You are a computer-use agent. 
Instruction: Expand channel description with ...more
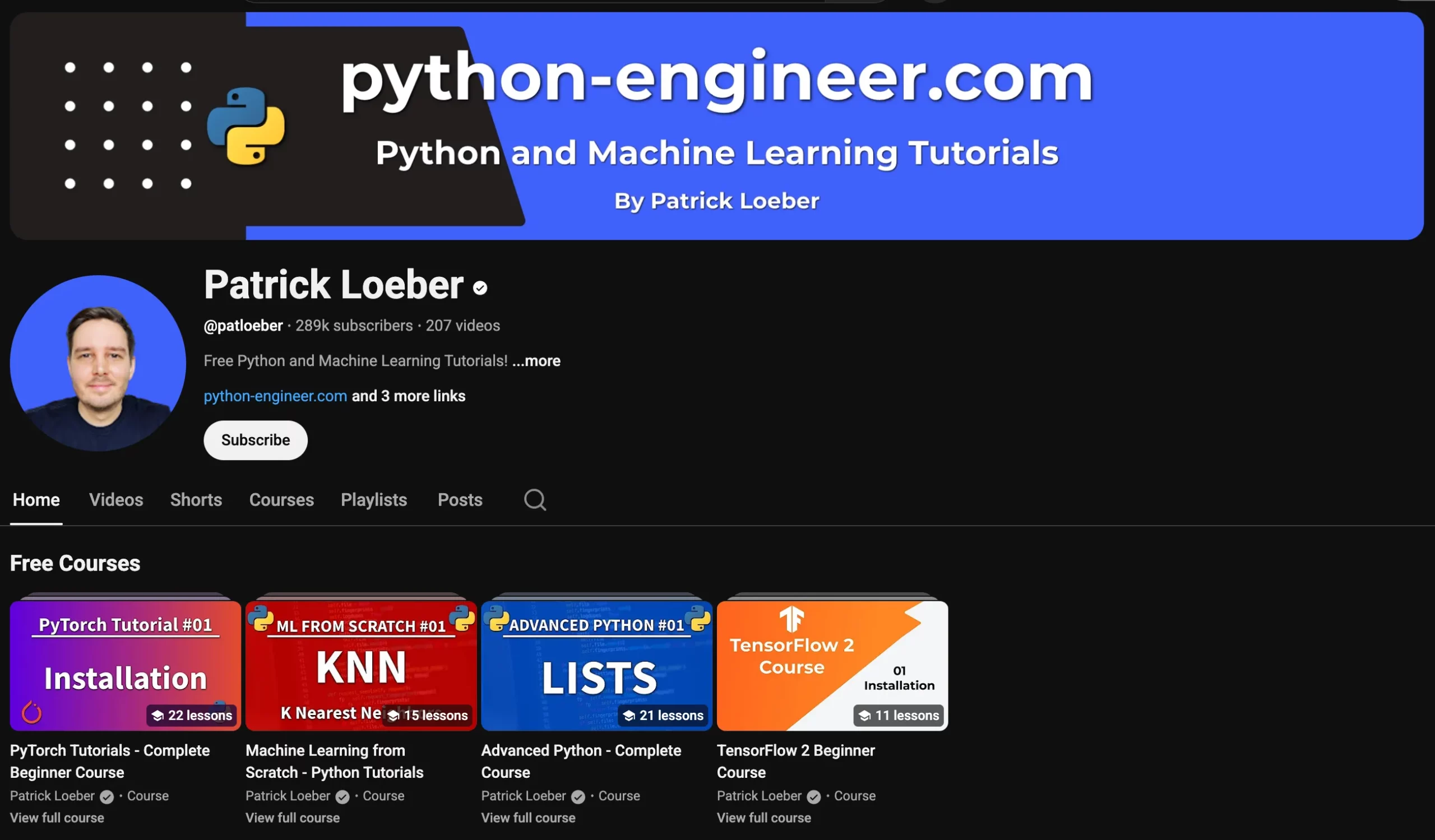(x=536, y=361)
